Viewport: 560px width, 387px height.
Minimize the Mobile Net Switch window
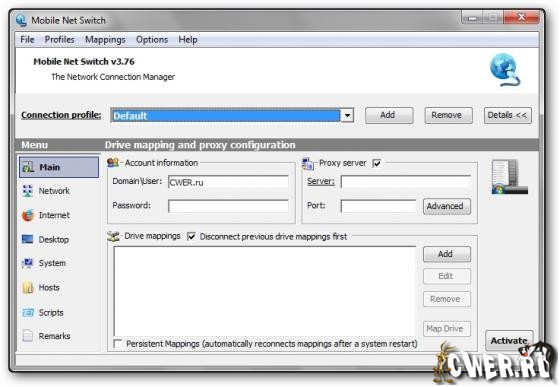click(x=473, y=18)
